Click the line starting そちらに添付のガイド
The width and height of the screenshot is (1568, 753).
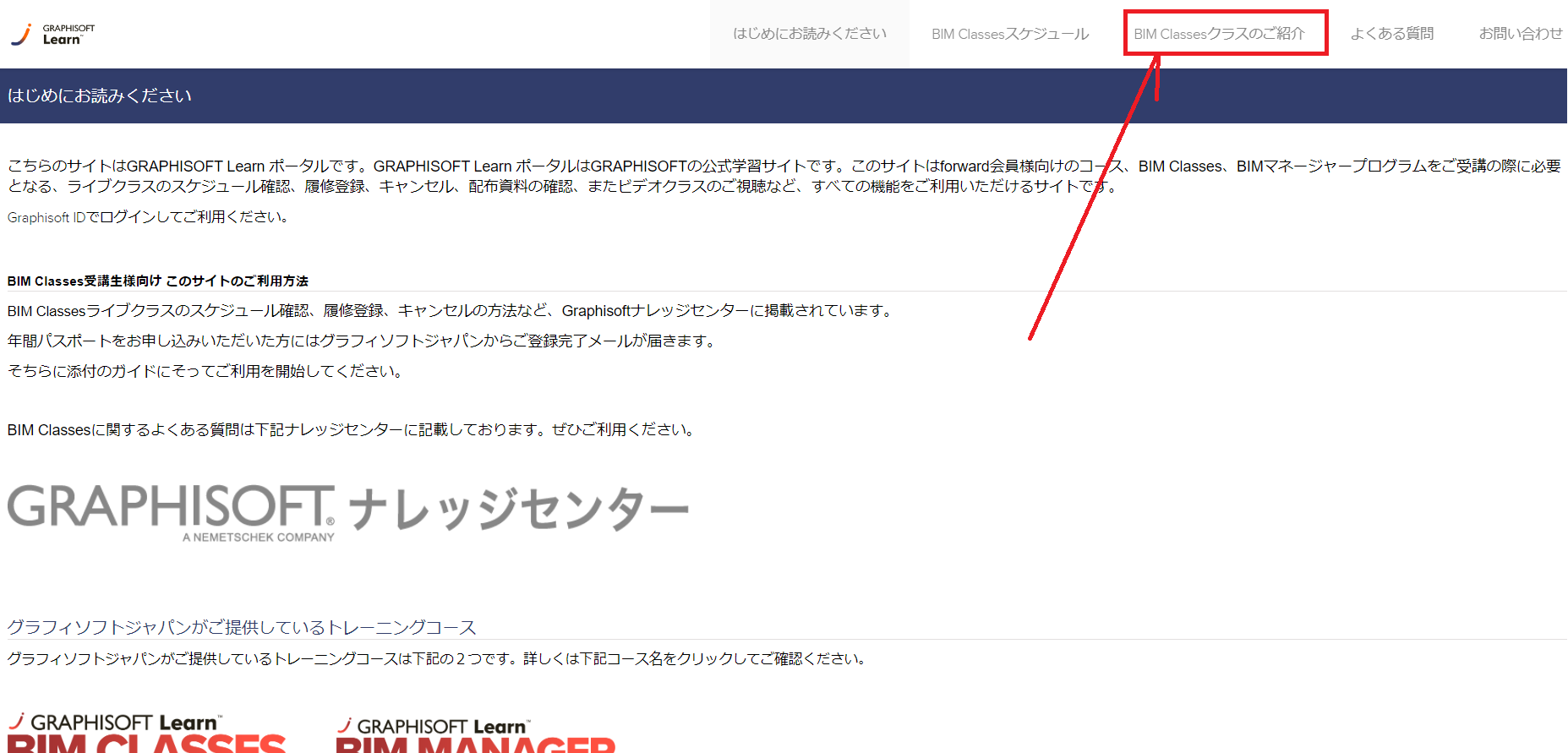pos(207,371)
